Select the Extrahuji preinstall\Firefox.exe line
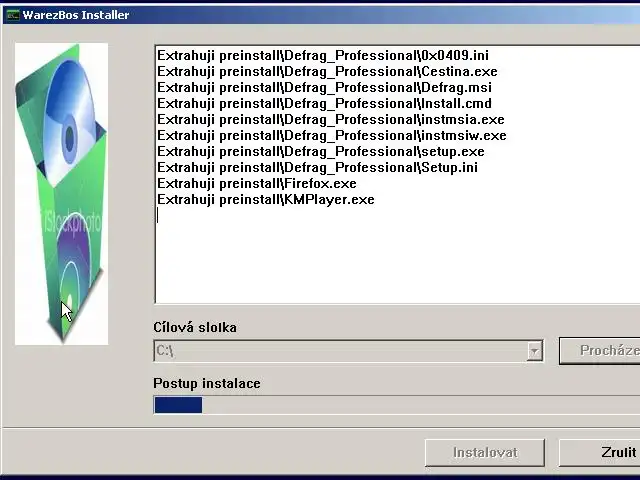This screenshot has width=640, height=480. pyautogui.click(x=257, y=183)
